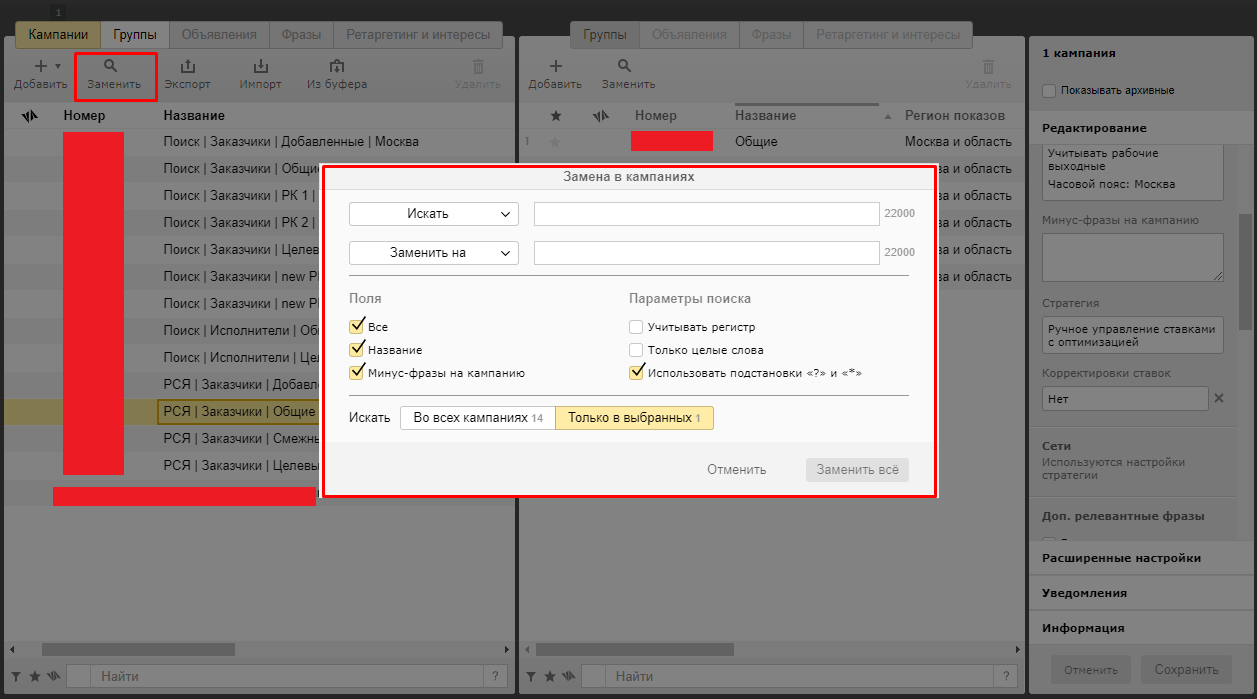The image size is (1257, 699).
Task: Collapse the Редактирование section
Action: pyautogui.click(x=1139, y=128)
